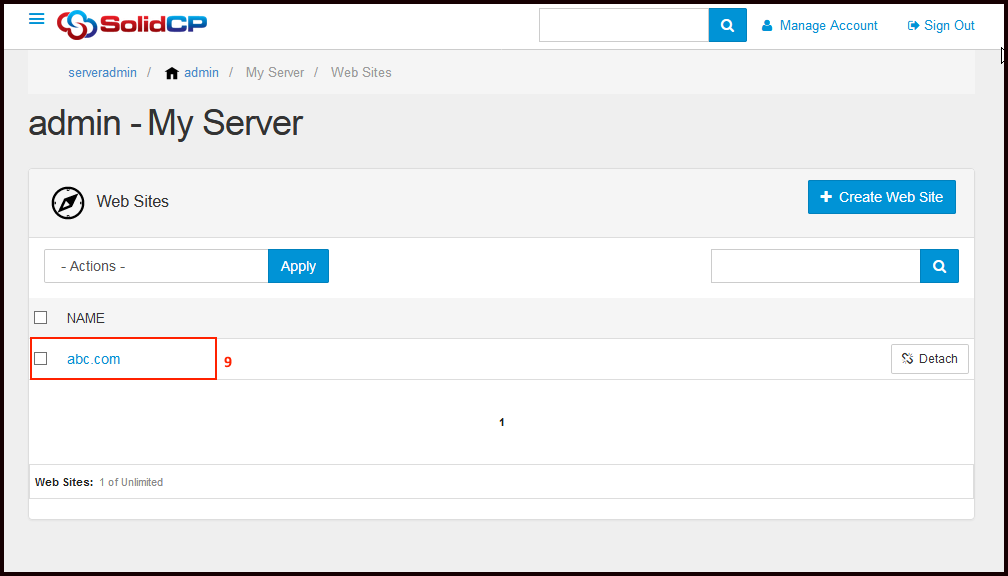
Task: Detach the abc.com web site
Action: pyautogui.click(x=929, y=359)
